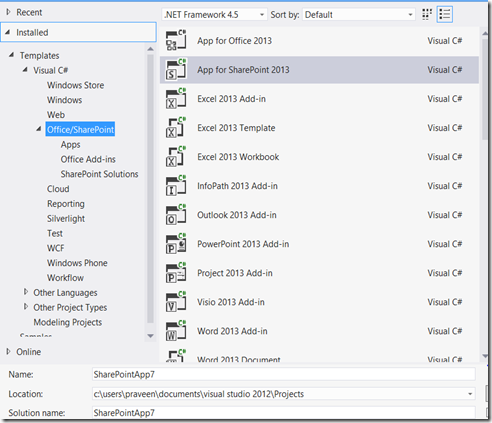Click the Word 2013 Add-in icon

[176, 330]
